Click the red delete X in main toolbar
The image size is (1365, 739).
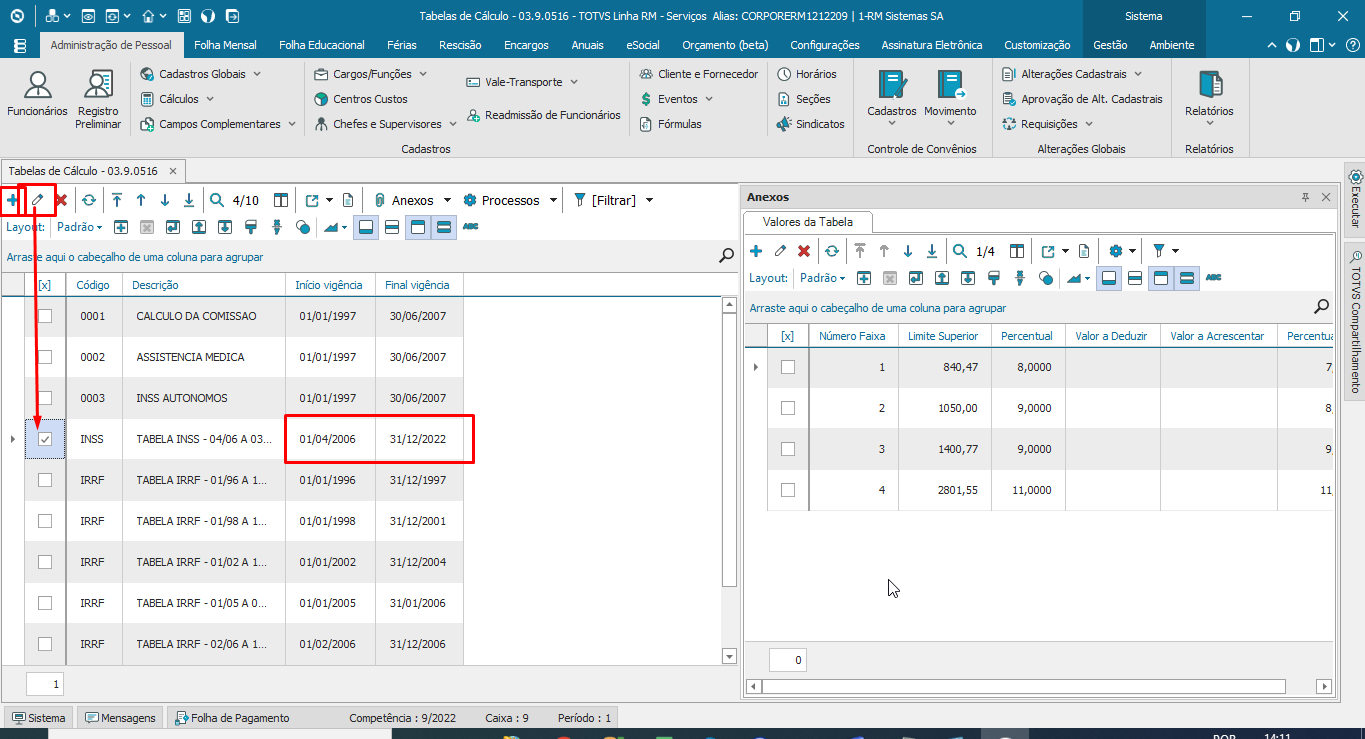point(61,200)
